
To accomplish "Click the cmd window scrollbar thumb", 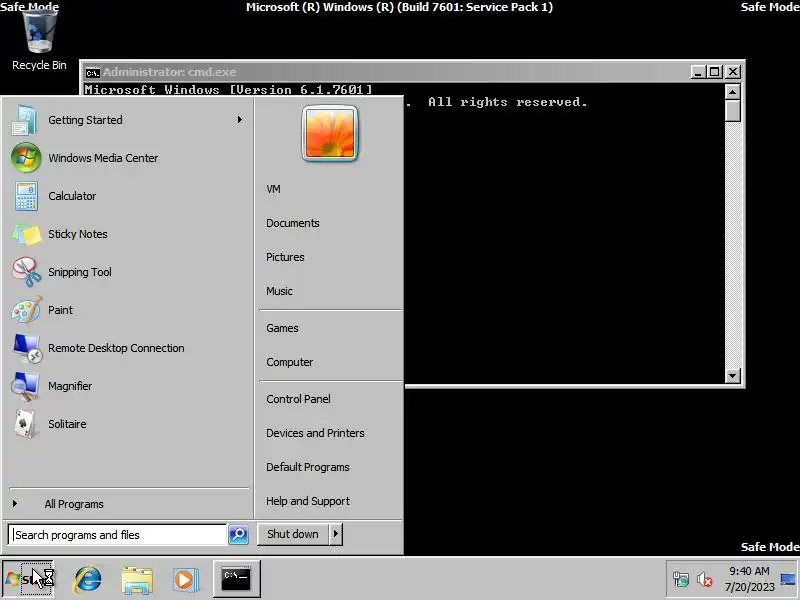I will (733, 111).
